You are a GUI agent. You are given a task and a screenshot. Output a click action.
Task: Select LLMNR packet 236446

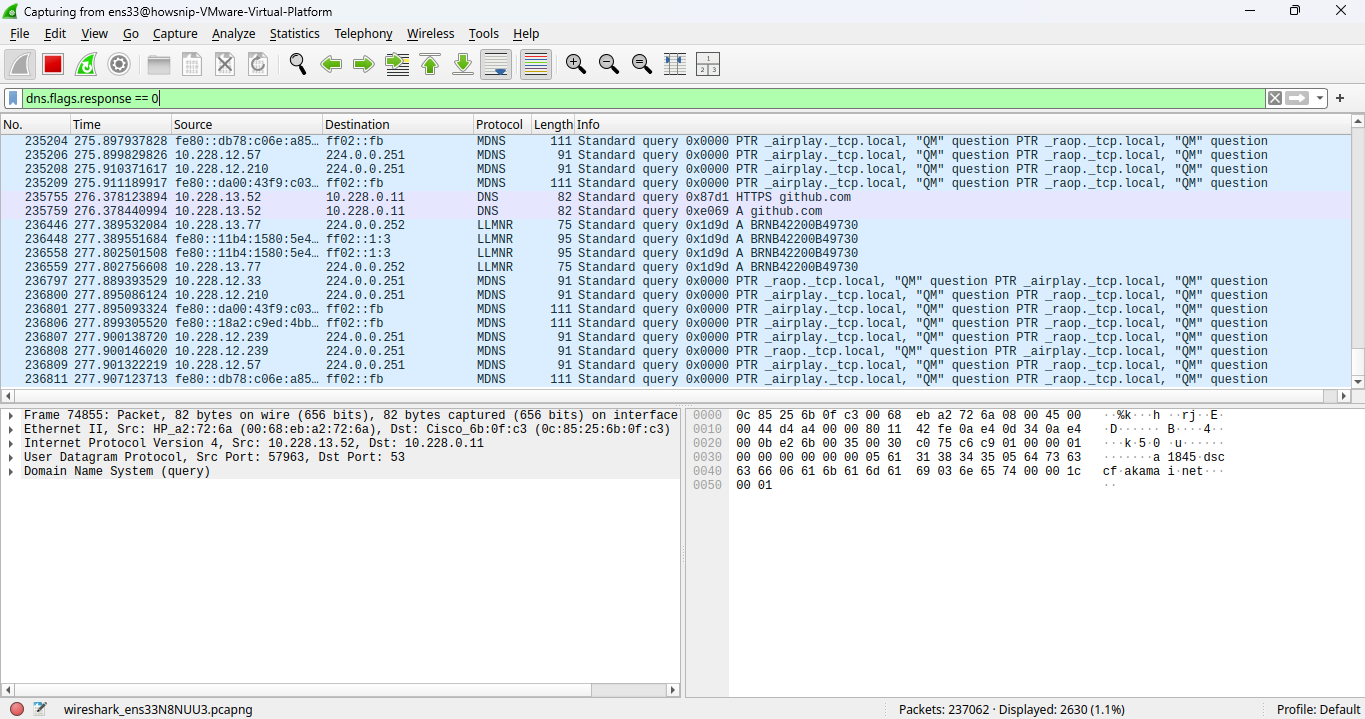click(675, 225)
